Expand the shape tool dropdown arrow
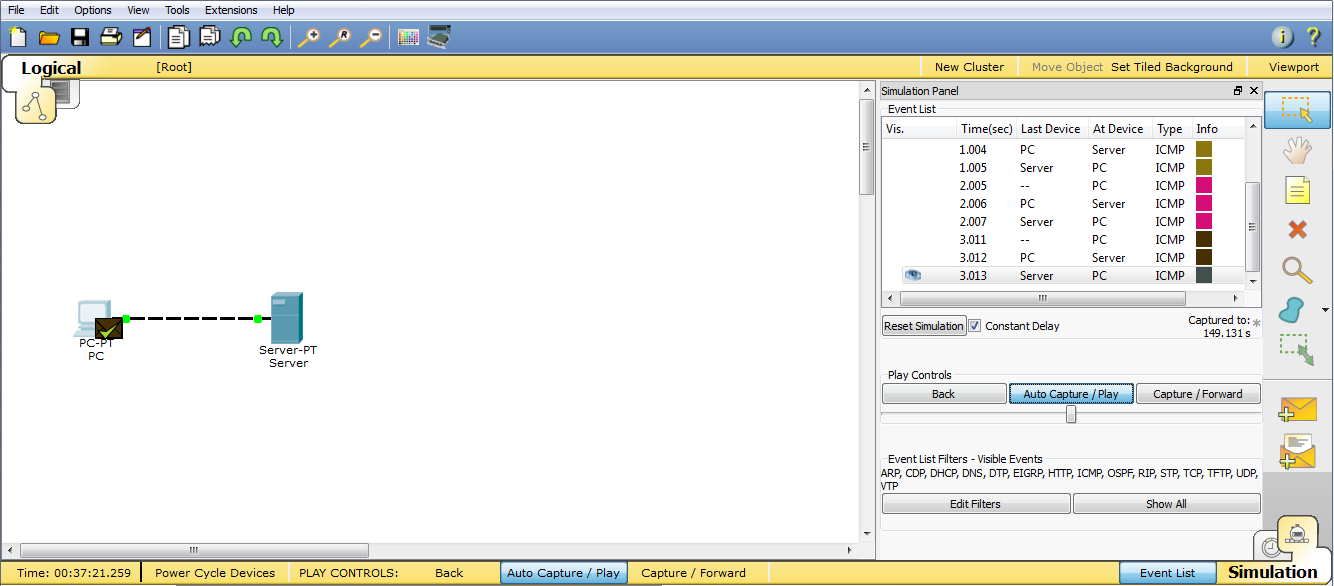This screenshot has width=1334, height=586. point(1325,311)
